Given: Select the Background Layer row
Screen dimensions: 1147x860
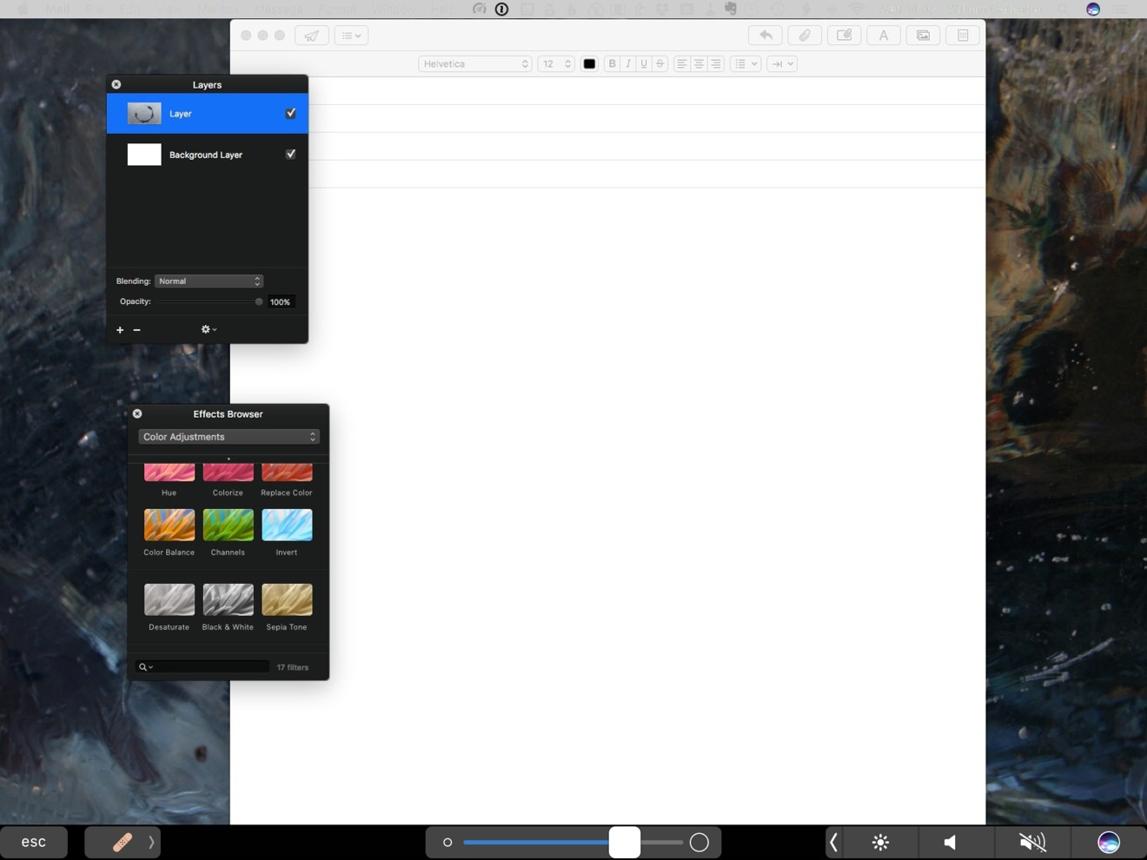Looking at the screenshot, I should tap(207, 154).
